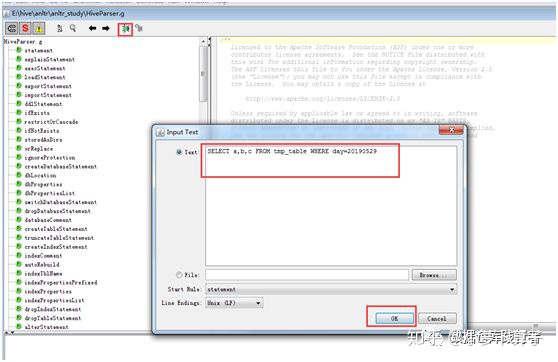558x362 pixels.
Task: Click the sort rules toolbar icon
Action: pos(59,28)
